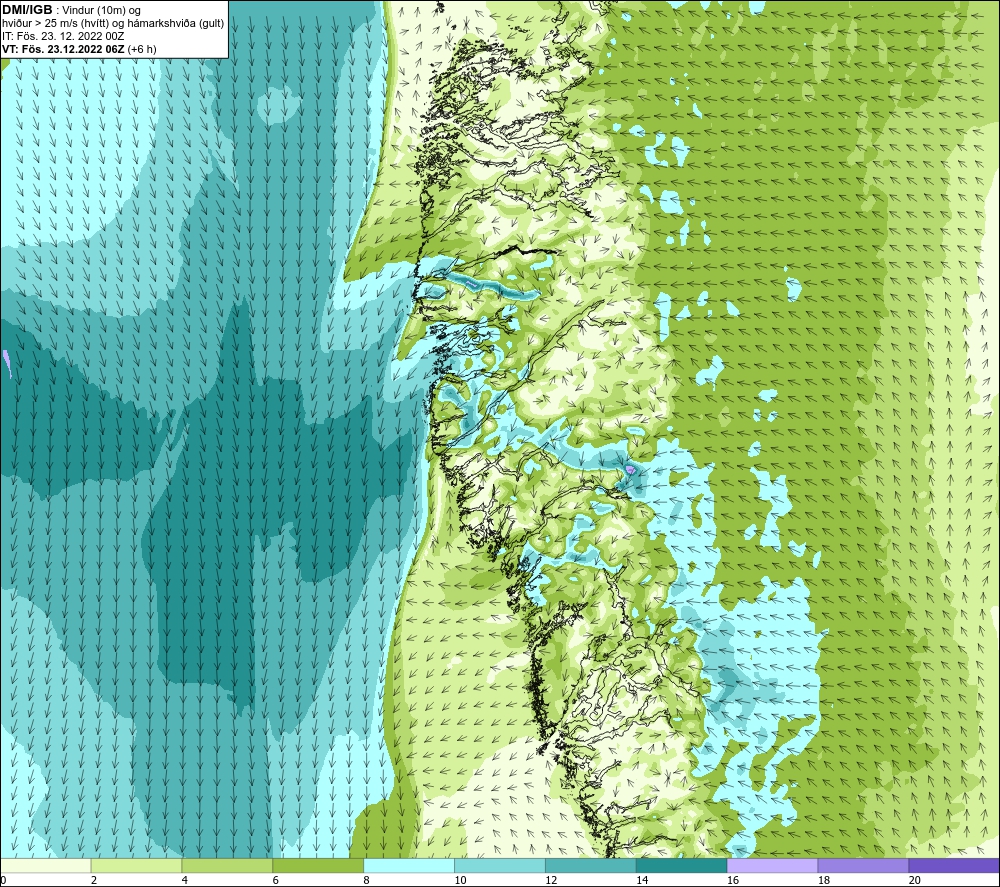Click the 12–14 m/s teal legend swatch
This screenshot has height=887, width=1000.
pos(591,866)
